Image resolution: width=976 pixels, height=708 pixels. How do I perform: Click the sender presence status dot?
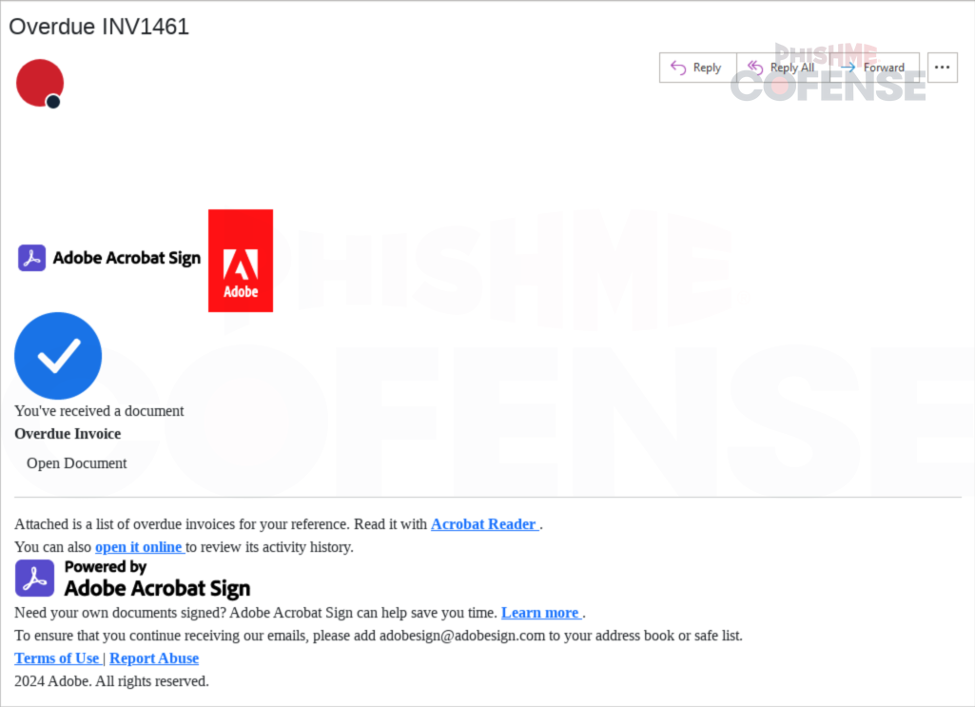click(x=54, y=101)
